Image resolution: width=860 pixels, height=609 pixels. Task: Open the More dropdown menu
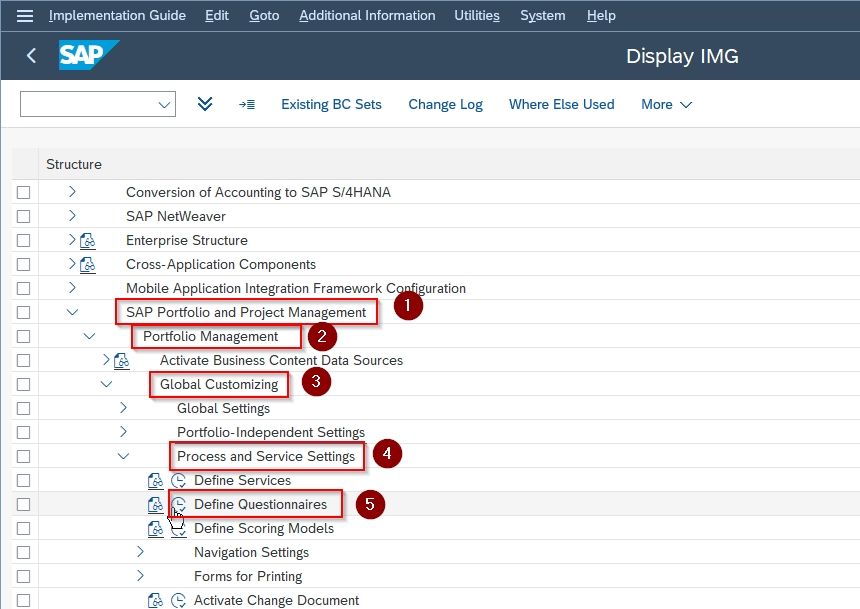(x=666, y=104)
